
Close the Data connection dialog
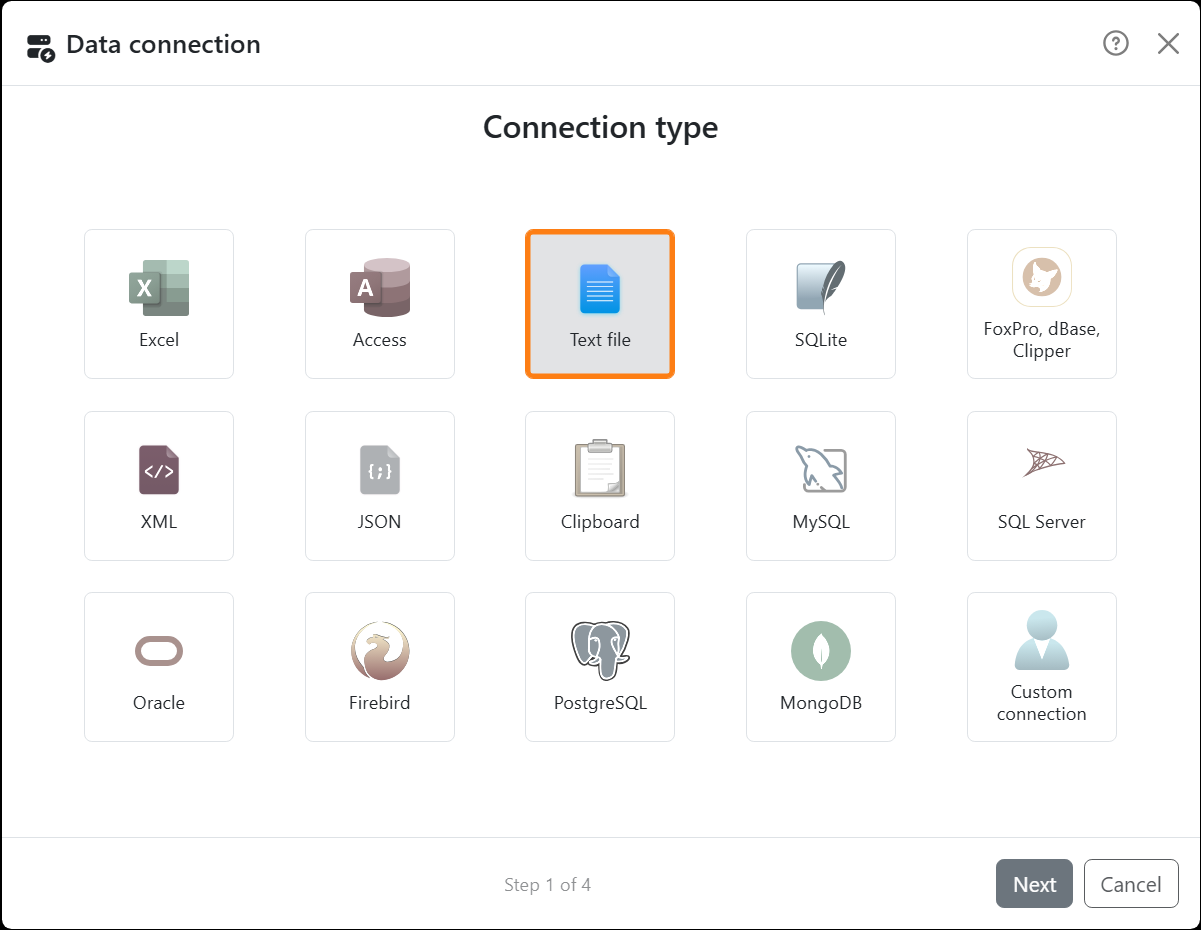1168,43
